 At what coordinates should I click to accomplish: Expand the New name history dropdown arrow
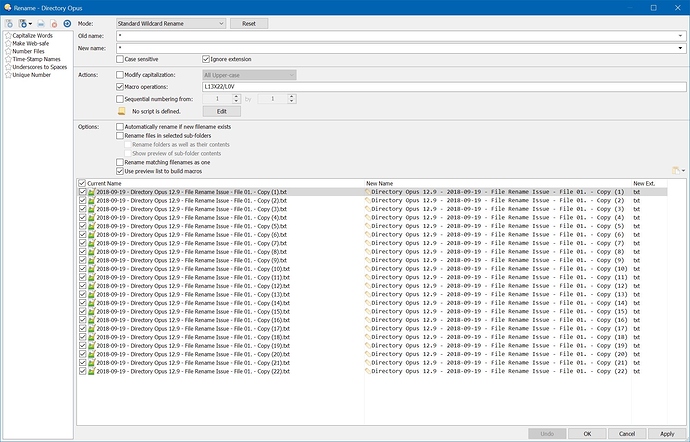[680, 48]
